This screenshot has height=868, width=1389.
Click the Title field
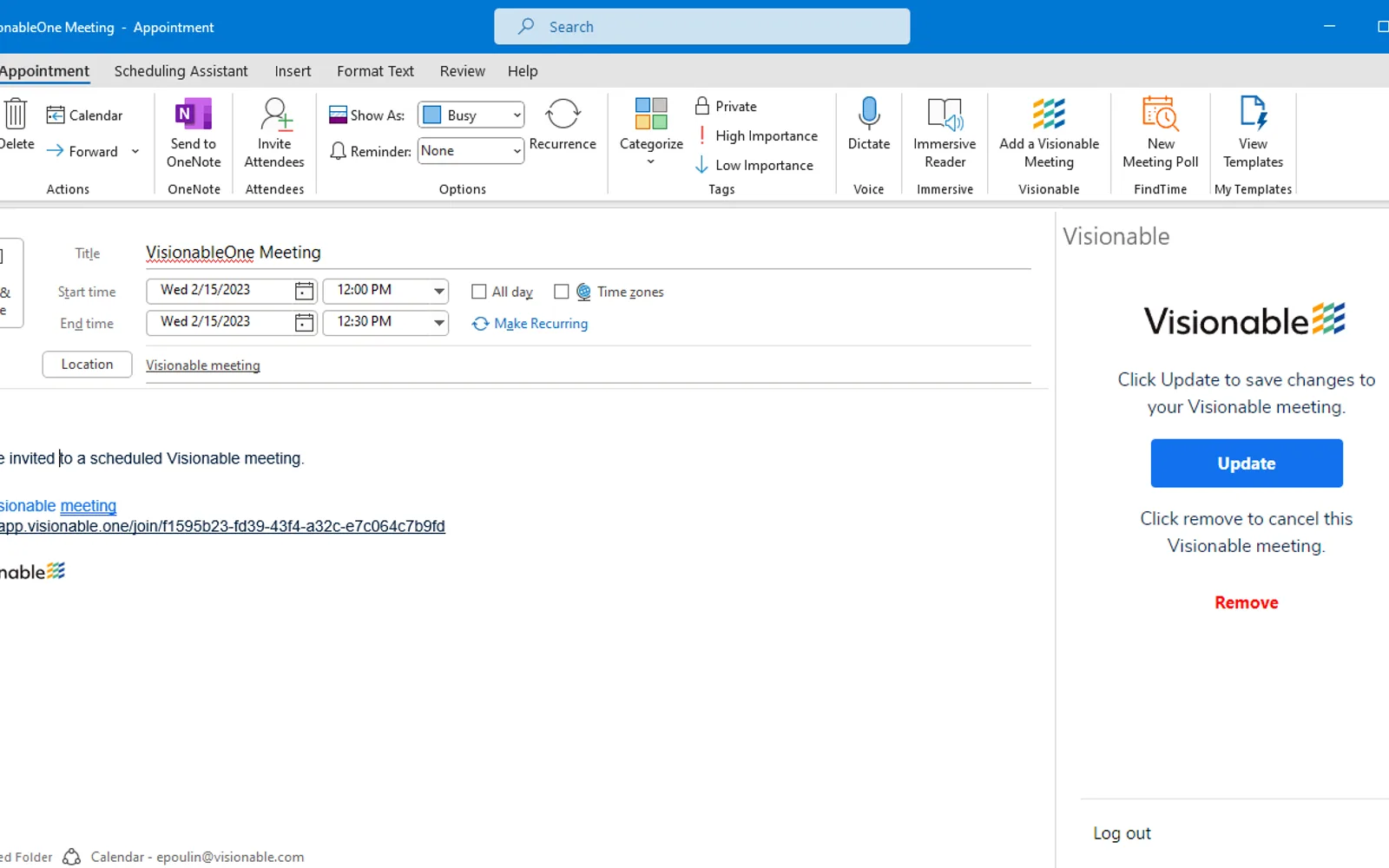tap(589, 253)
